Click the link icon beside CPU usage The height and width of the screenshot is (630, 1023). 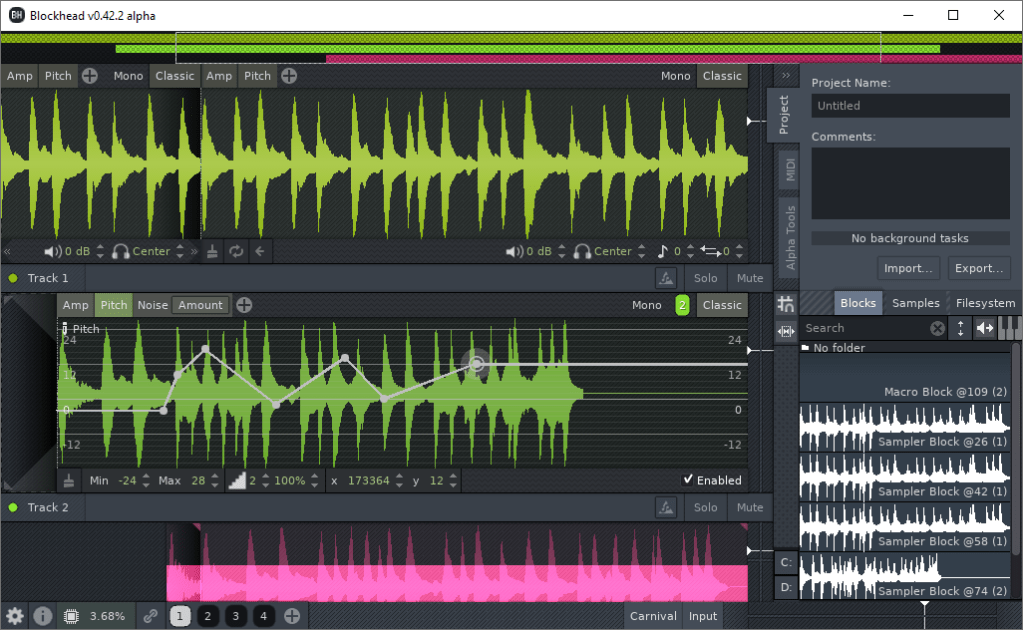(150, 616)
